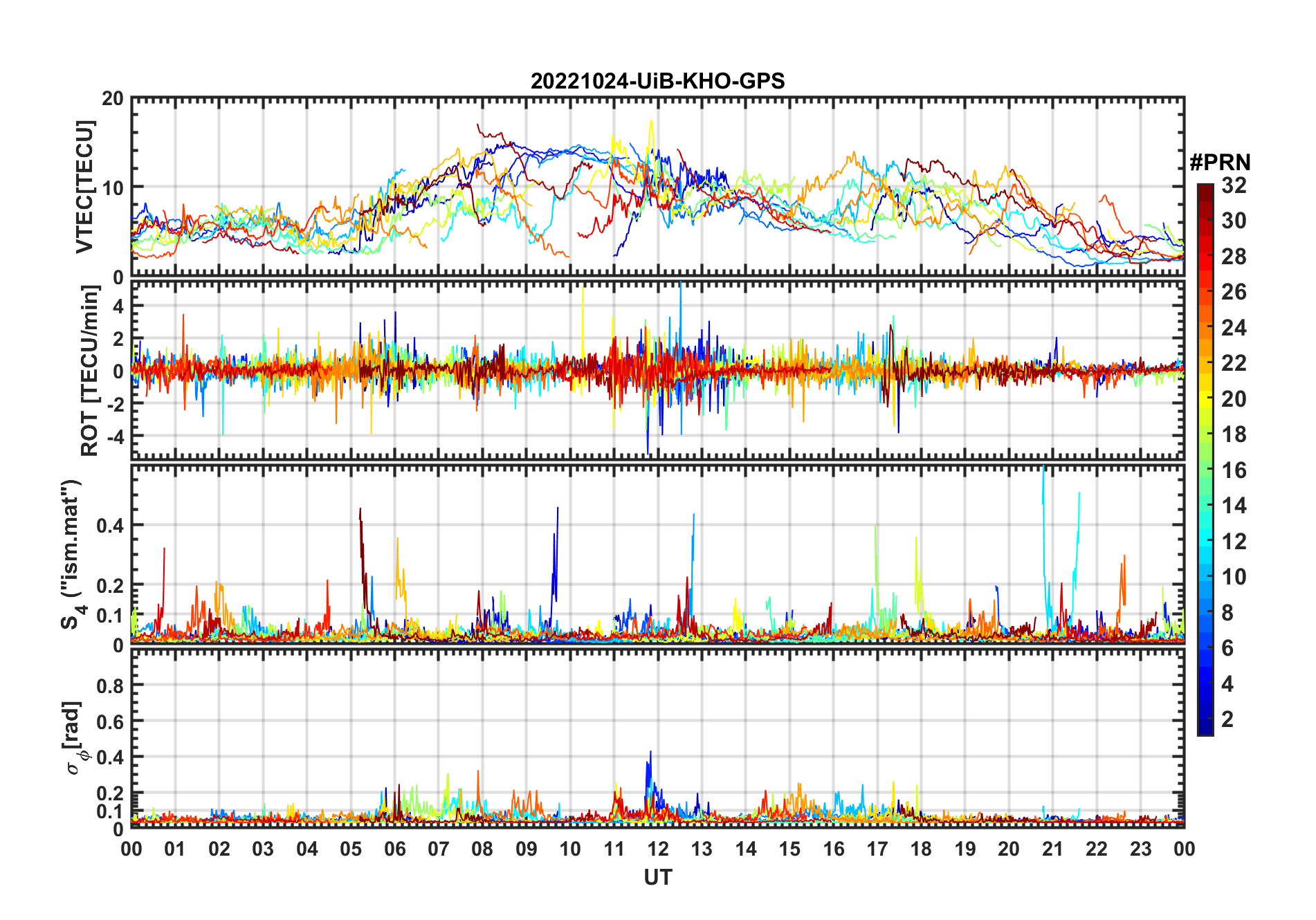Click x-axis tick label 09

527,849
